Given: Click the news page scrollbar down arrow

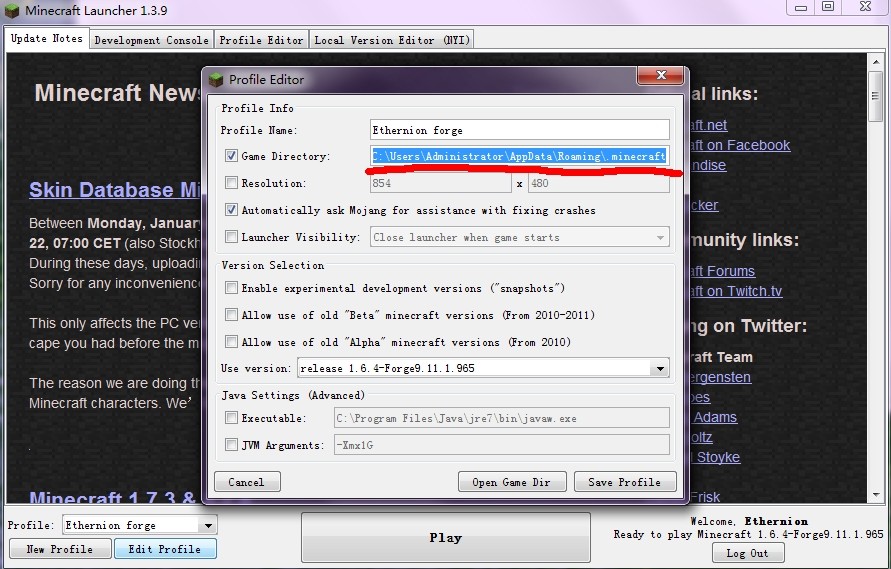Looking at the screenshot, I should (875, 495).
